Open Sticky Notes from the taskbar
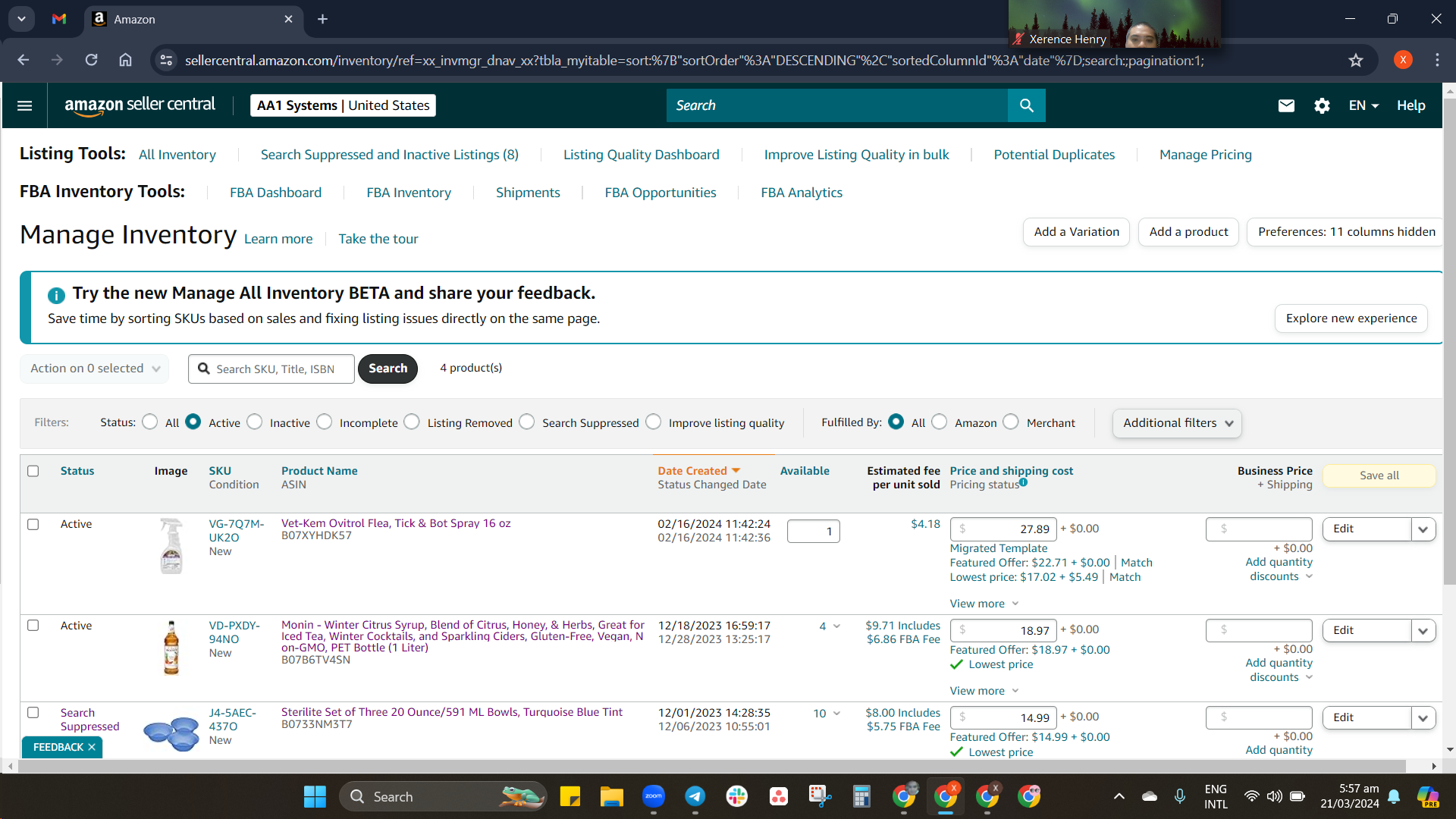 pos(570,796)
